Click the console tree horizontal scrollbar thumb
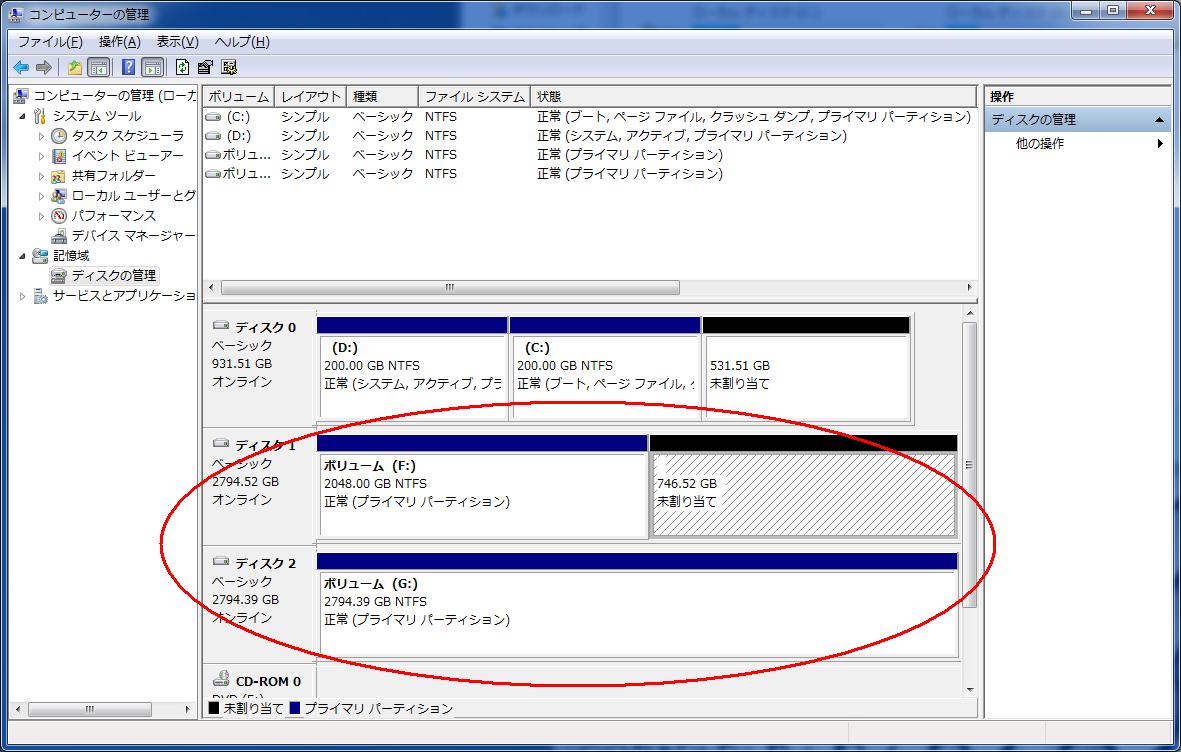 pyautogui.click(x=90, y=709)
